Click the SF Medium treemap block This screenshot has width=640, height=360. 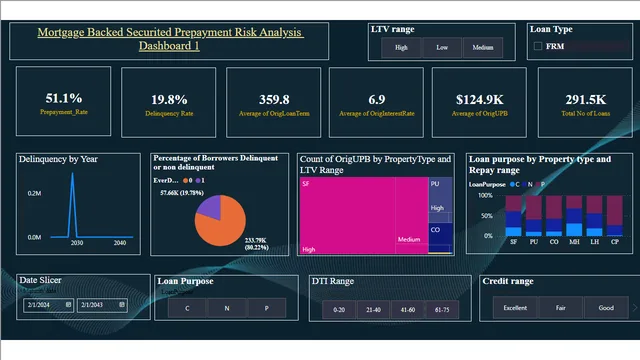411,210
